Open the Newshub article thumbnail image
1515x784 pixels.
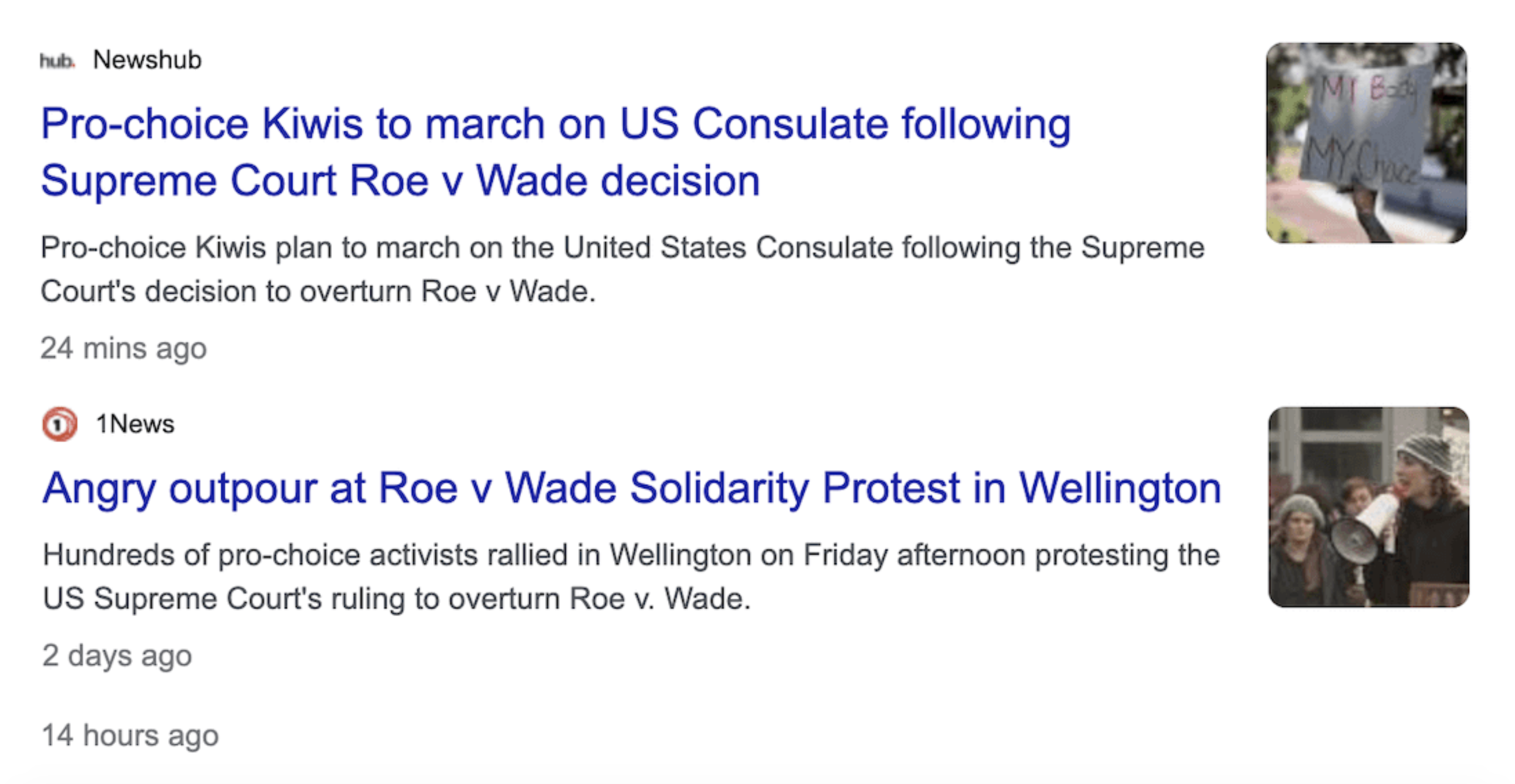[x=1366, y=143]
